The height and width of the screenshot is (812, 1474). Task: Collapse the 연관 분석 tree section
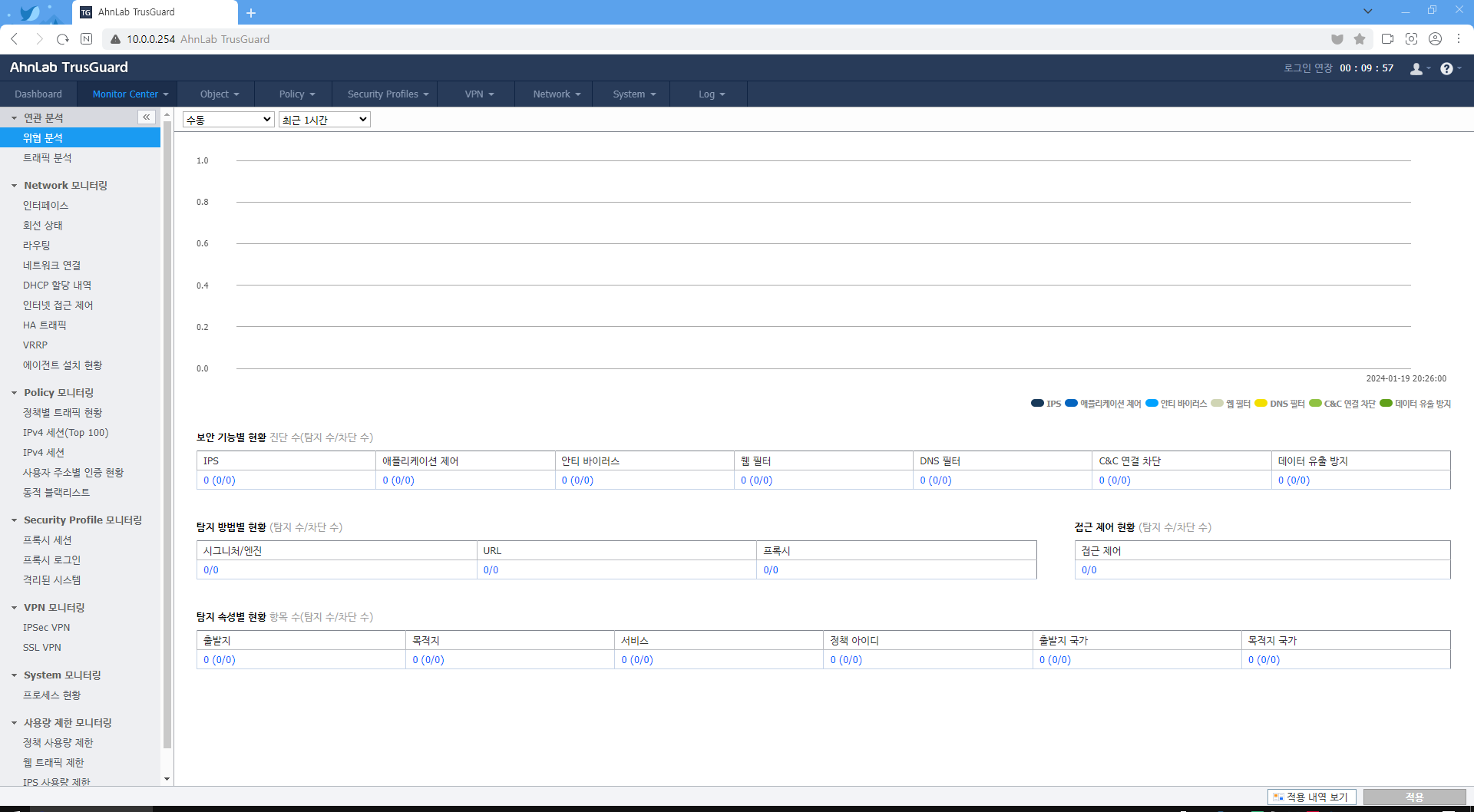point(14,118)
